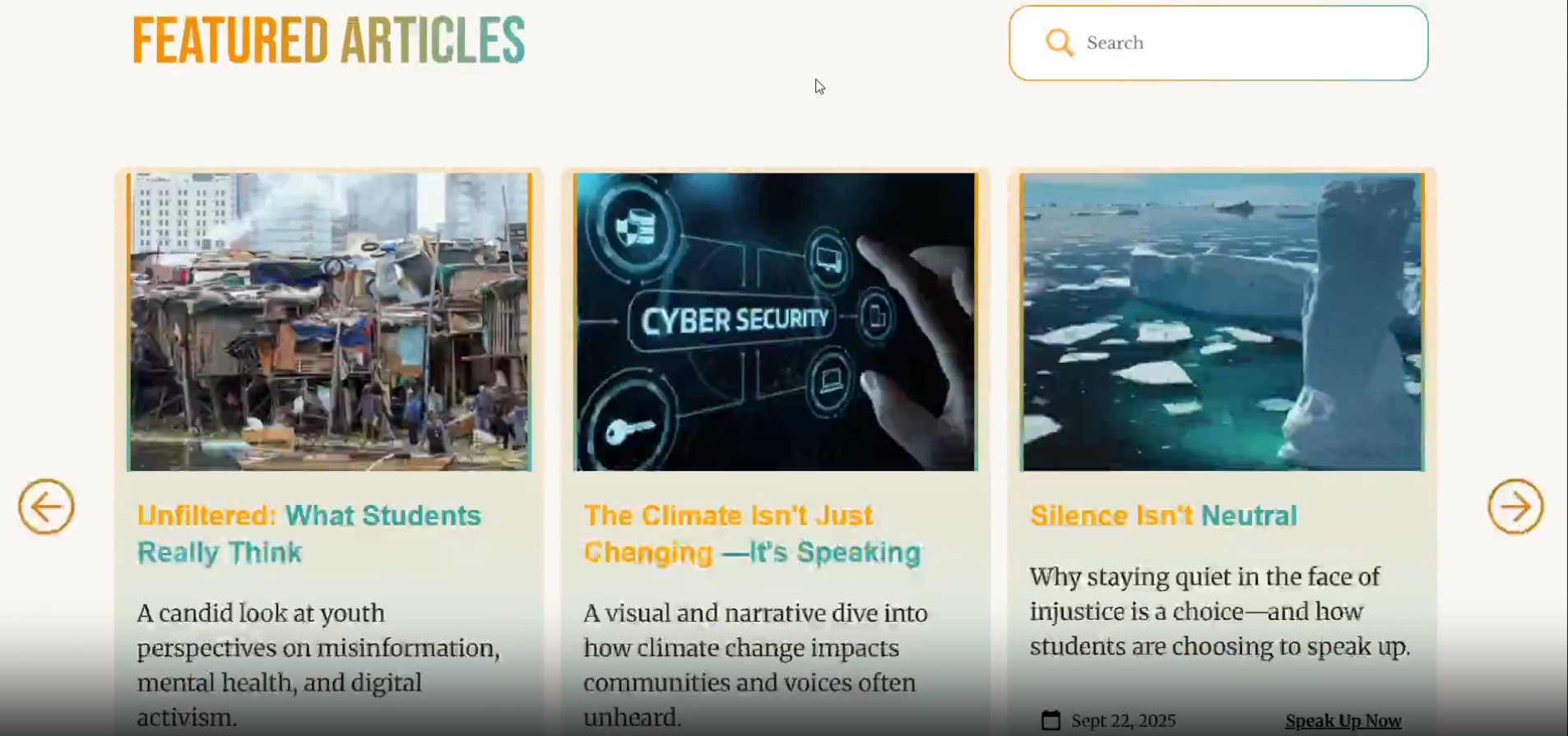Click the slum housing article image
The height and width of the screenshot is (736, 1568).
coord(329,322)
